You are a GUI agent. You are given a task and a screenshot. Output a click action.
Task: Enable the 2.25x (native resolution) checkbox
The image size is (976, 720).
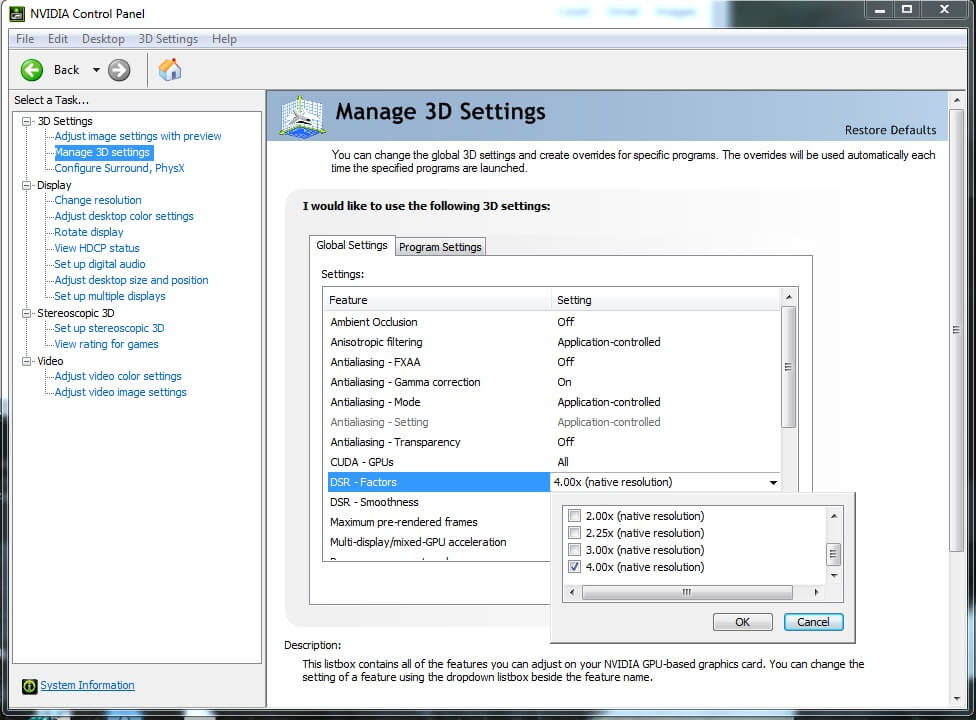(574, 533)
